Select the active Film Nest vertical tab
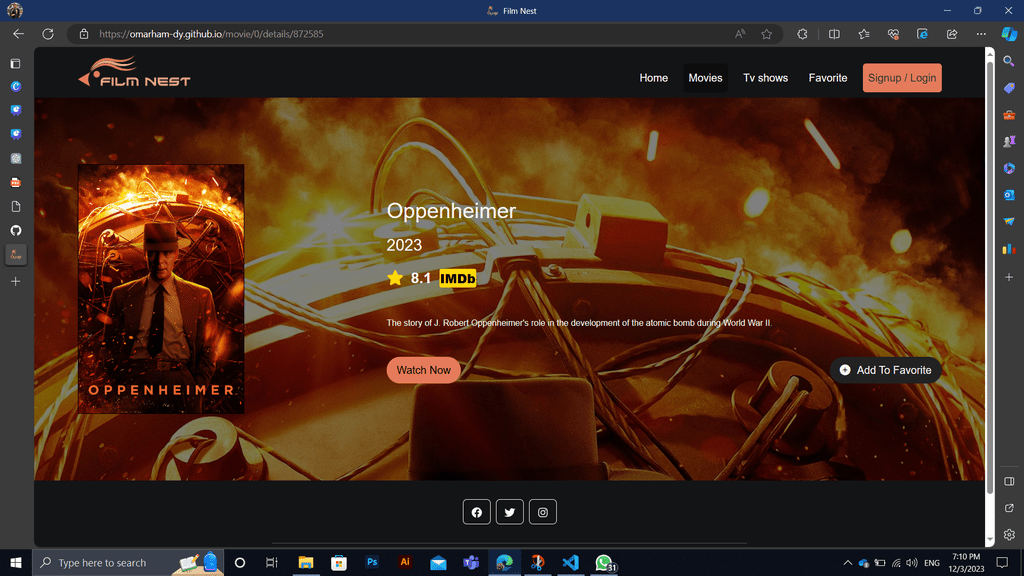1024x576 pixels. (x=16, y=255)
